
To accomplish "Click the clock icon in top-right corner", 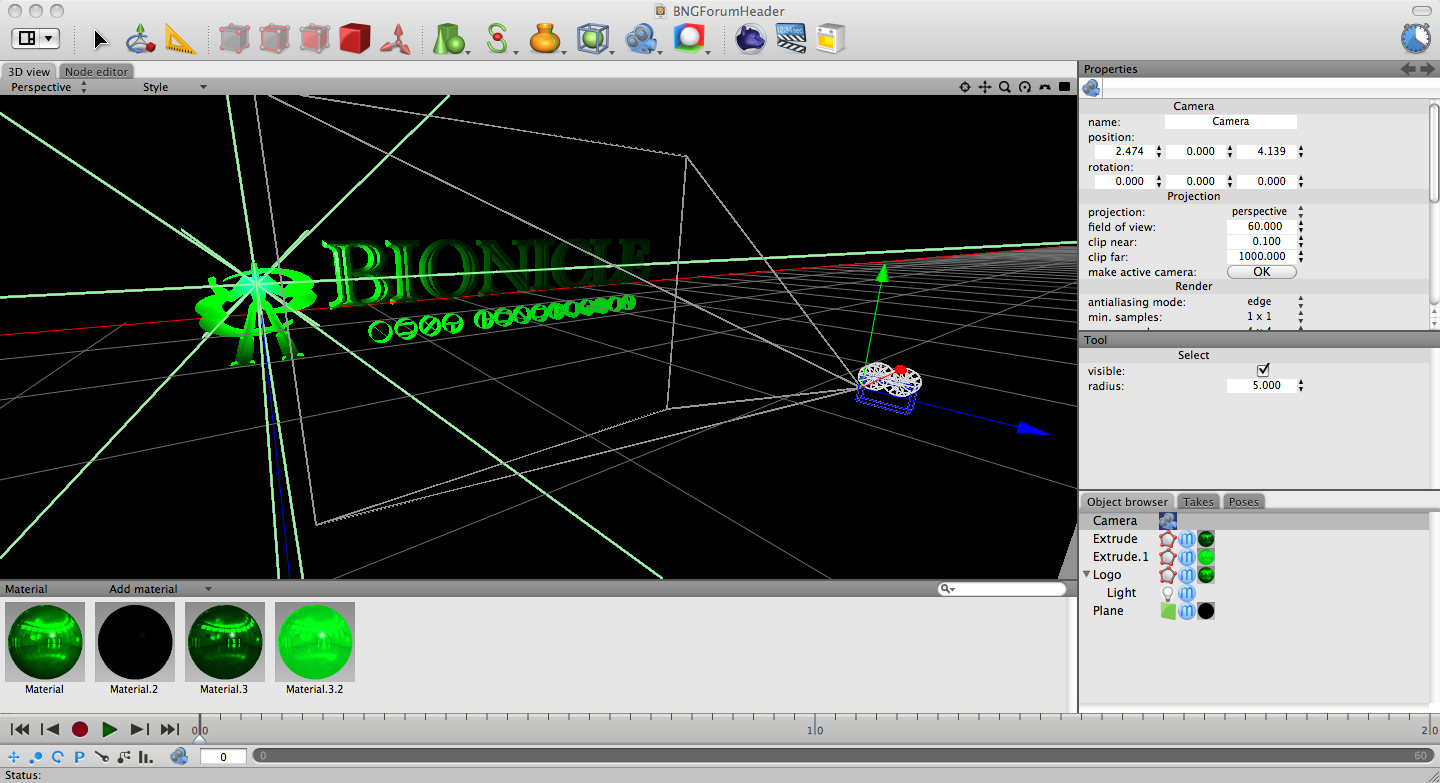I will click(1415, 38).
